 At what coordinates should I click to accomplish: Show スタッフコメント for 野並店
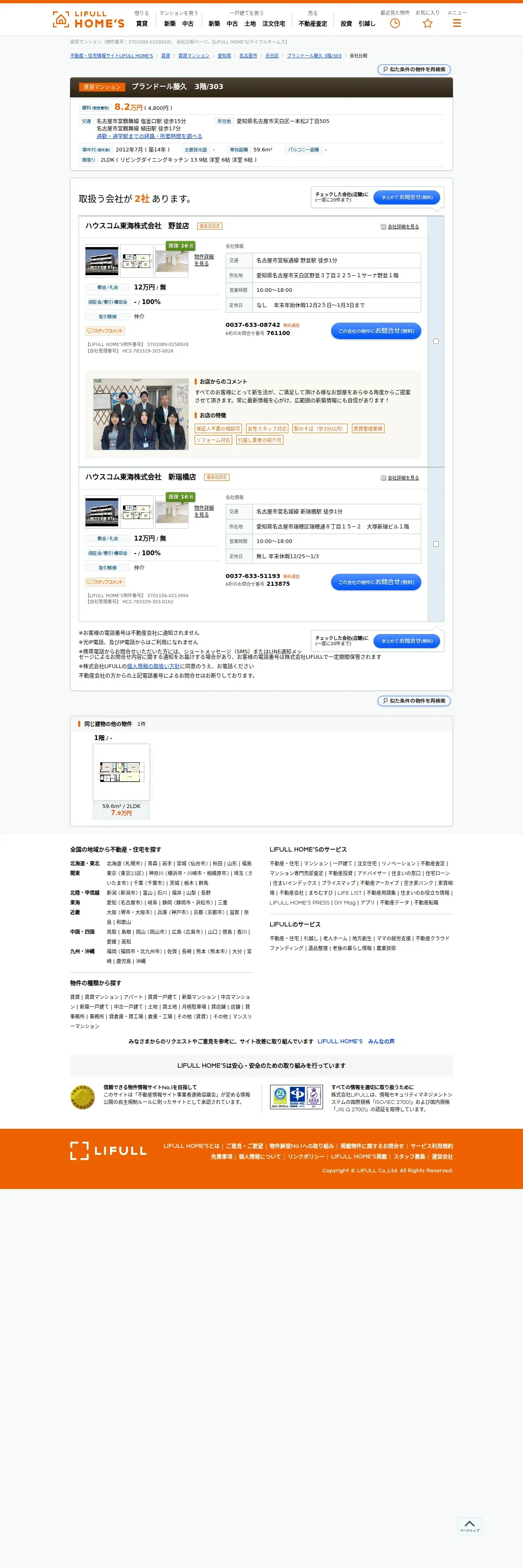coord(105,331)
